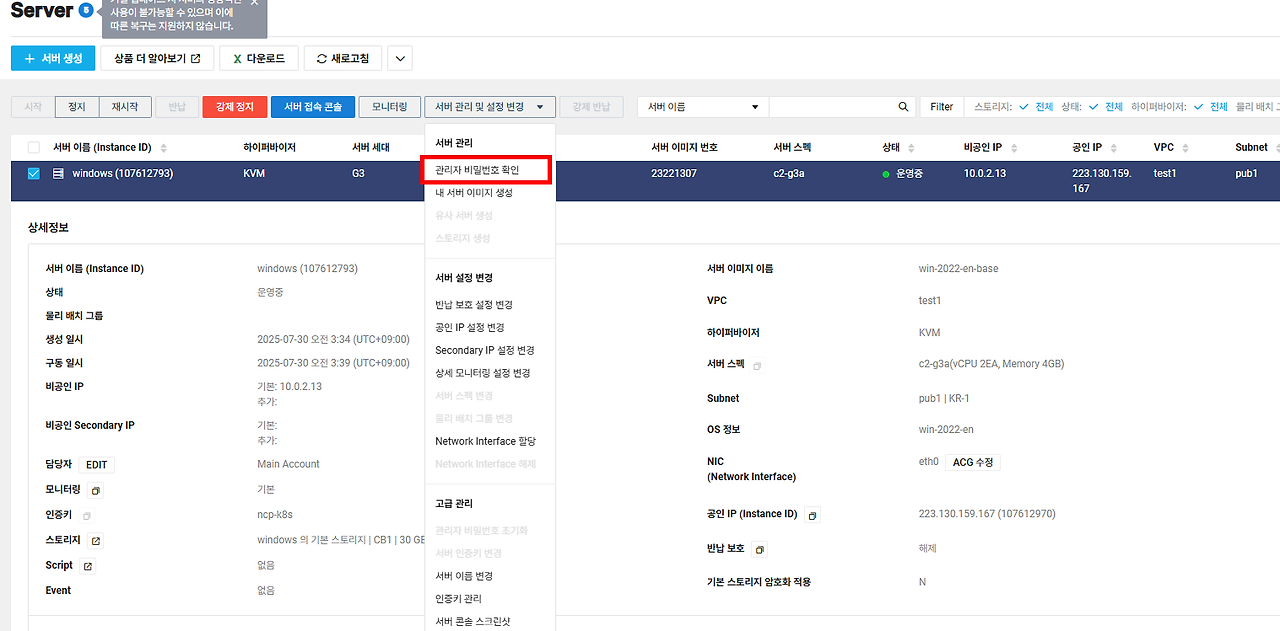Click the win-2022-en-base image name value
The height and width of the screenshot is (631, 1280).
[958, 269]
